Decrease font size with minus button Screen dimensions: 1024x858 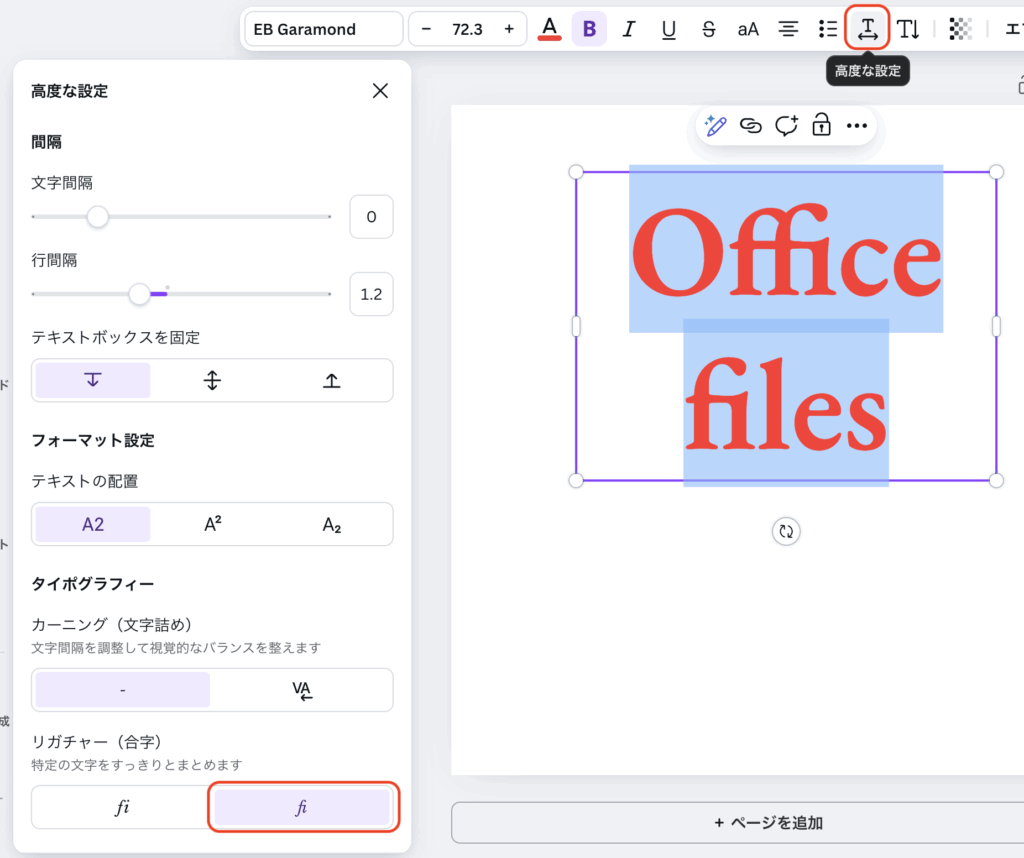(427, 29)
